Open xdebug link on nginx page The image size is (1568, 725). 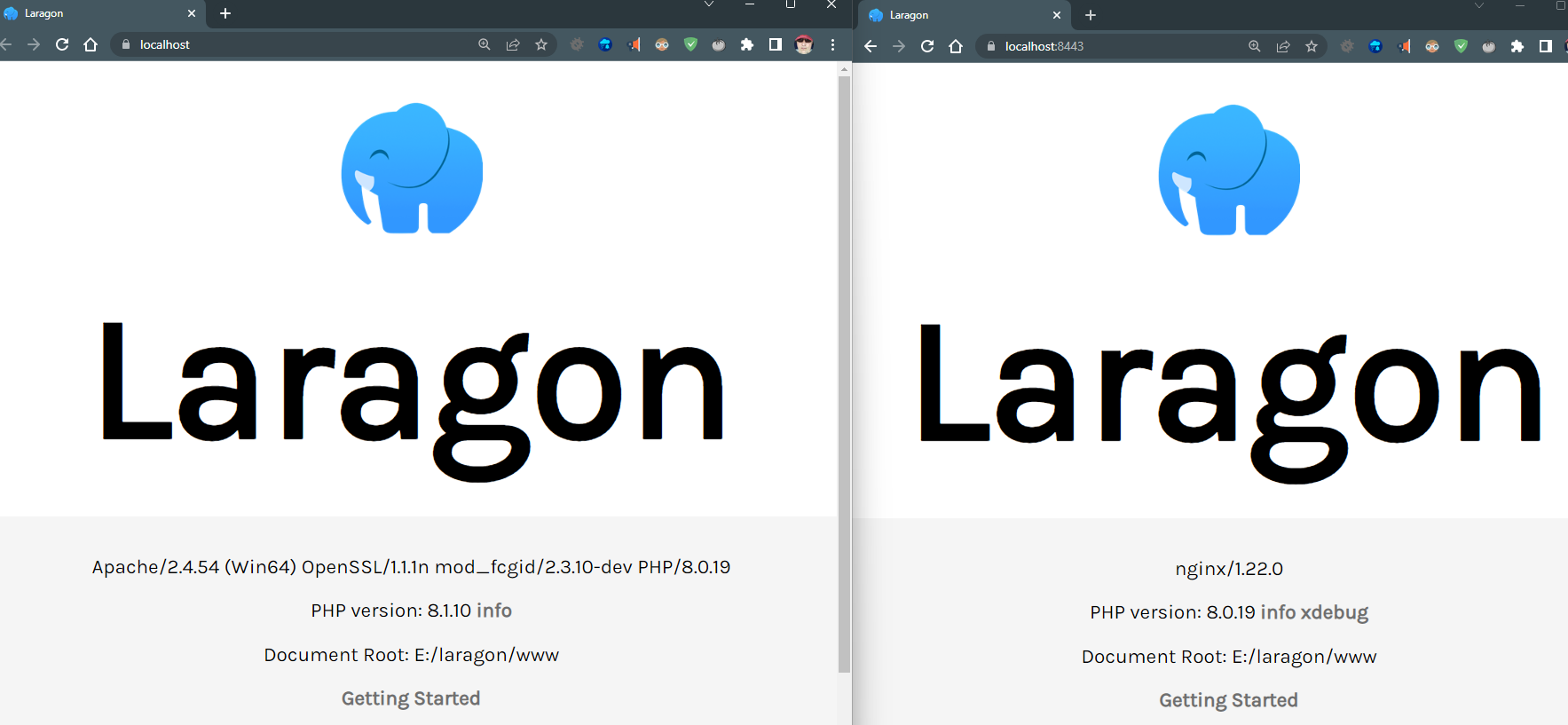(1335, 612)
